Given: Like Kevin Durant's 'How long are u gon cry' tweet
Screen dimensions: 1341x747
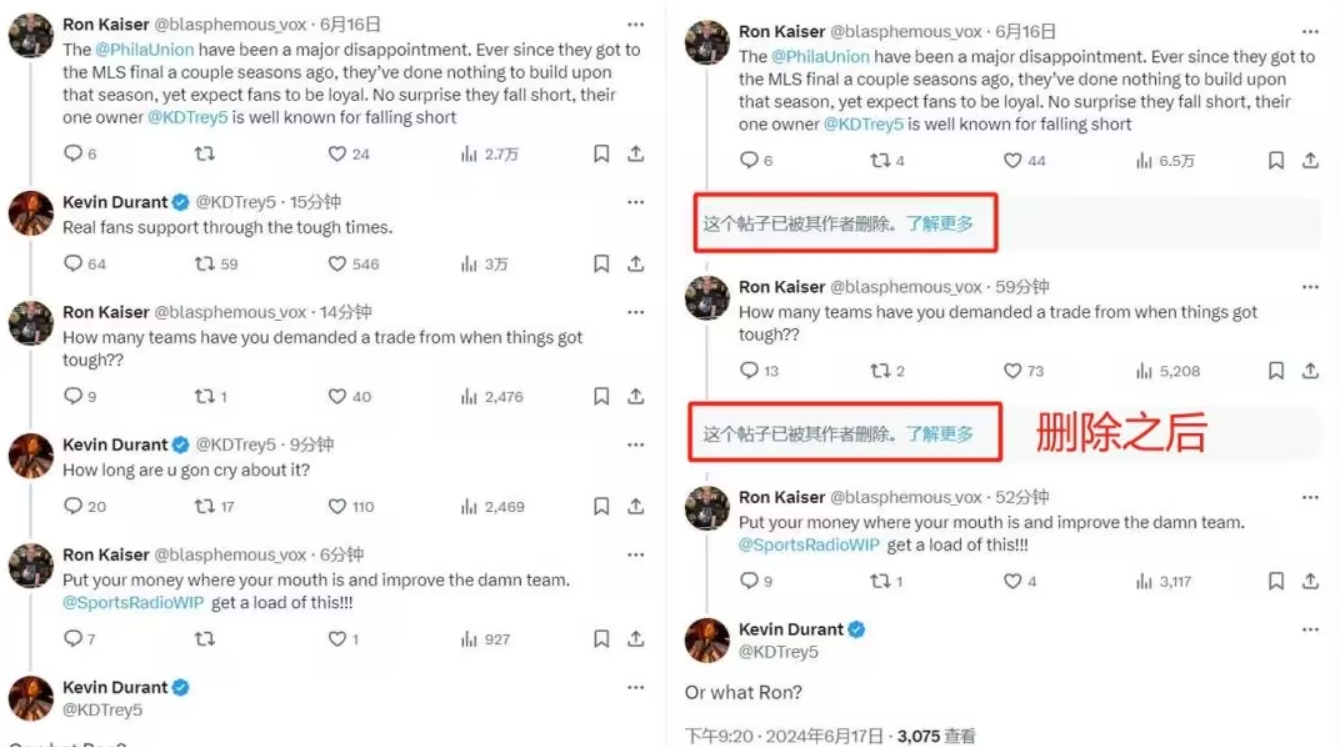Looking at the screenshot, I should coord(338,506).
